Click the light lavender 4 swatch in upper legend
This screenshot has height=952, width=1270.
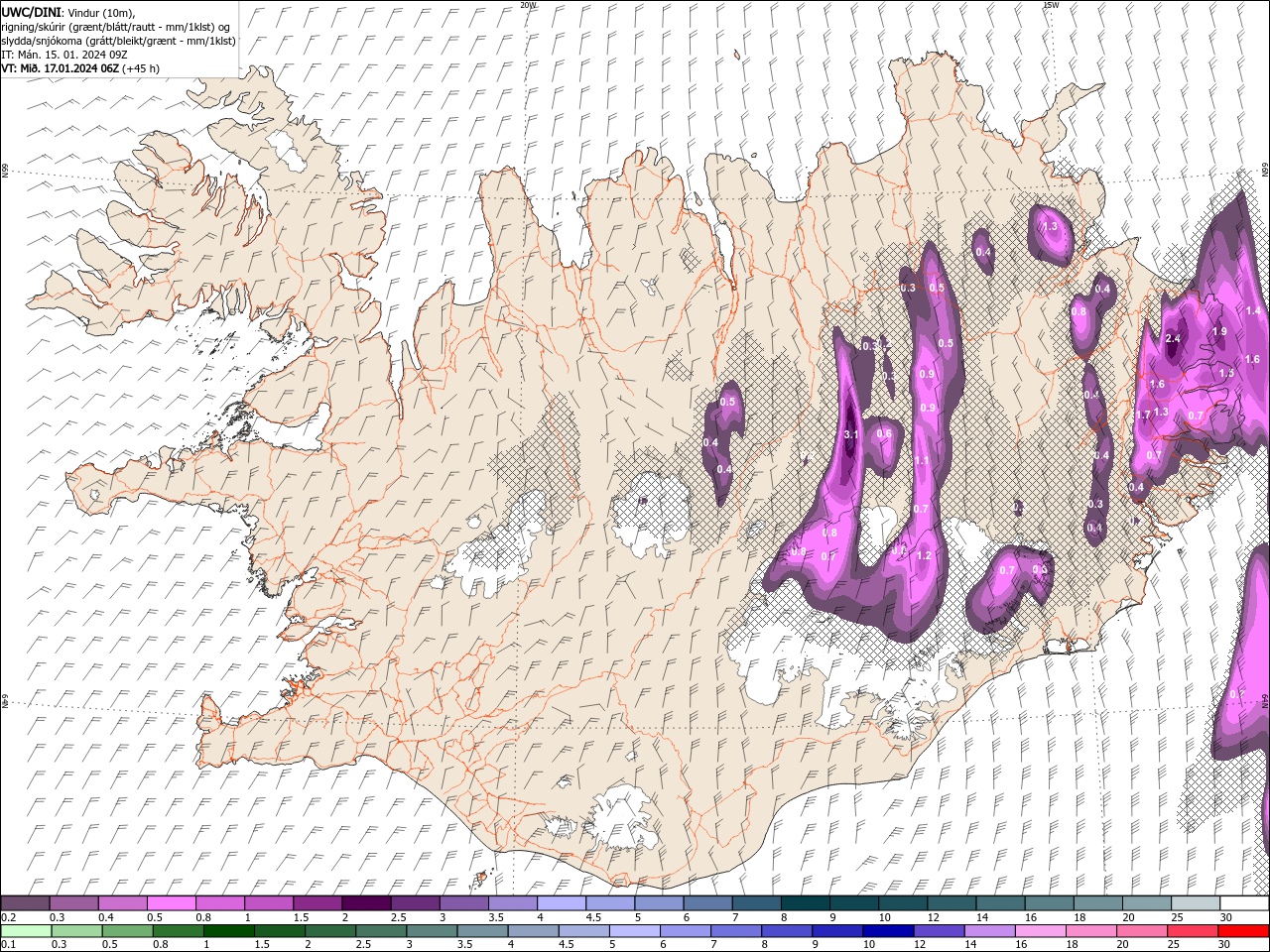(x=560, y=902)
